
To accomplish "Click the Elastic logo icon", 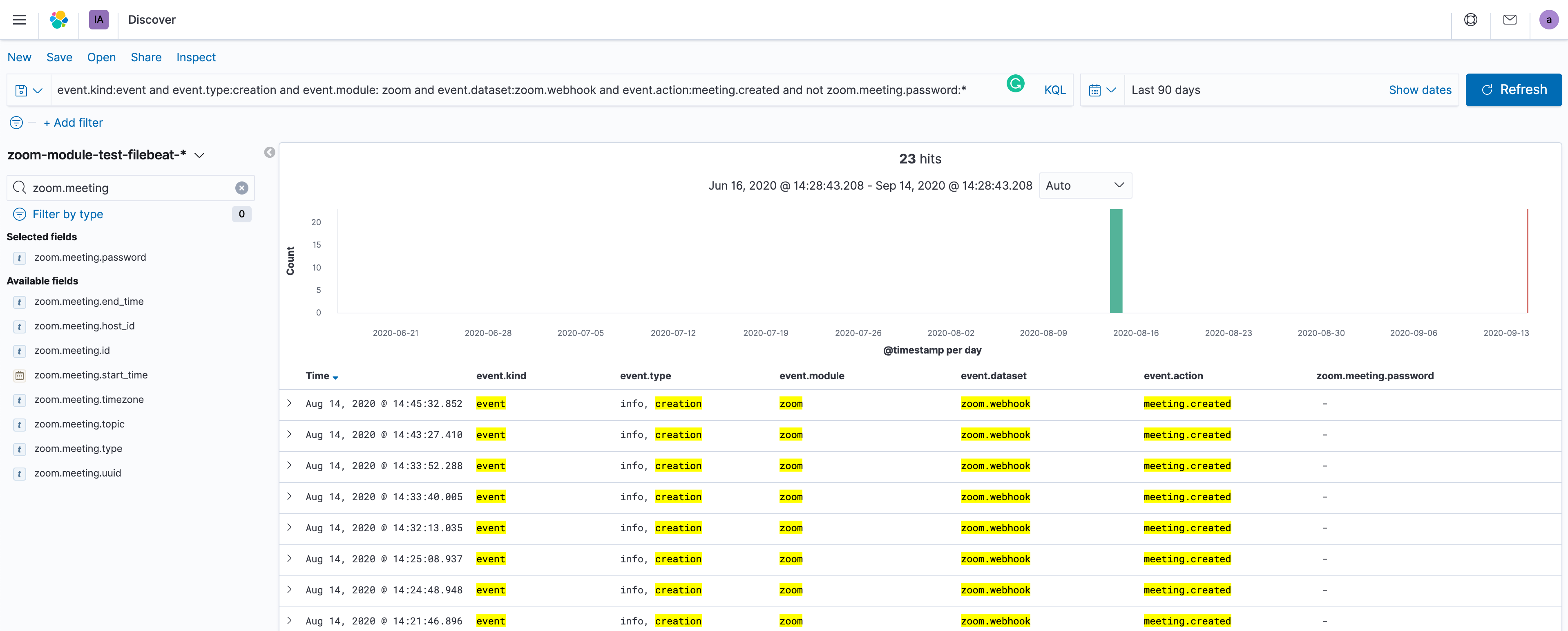I will (x=58, y=20).
